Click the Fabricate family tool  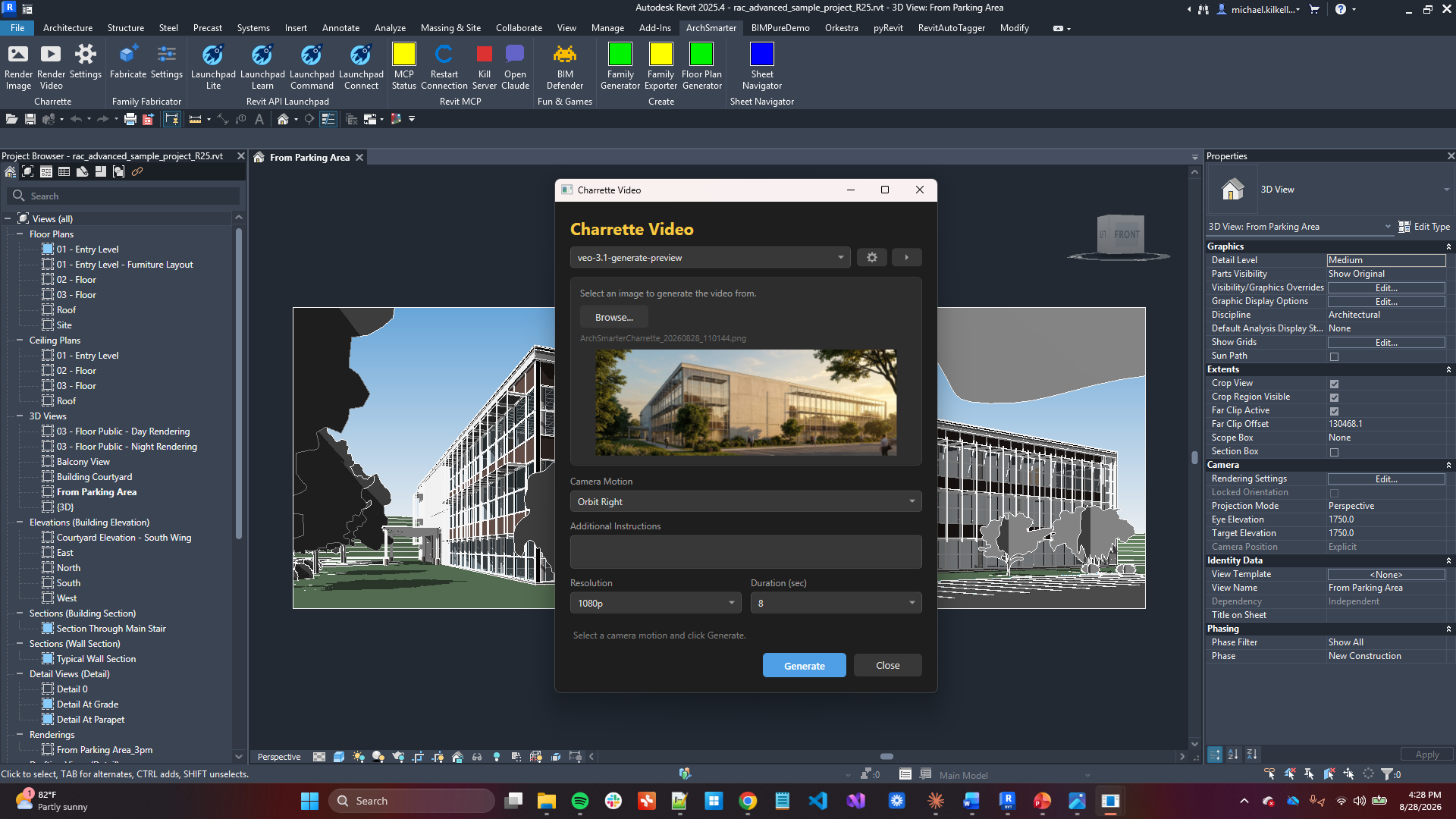(x=127, y=62)
